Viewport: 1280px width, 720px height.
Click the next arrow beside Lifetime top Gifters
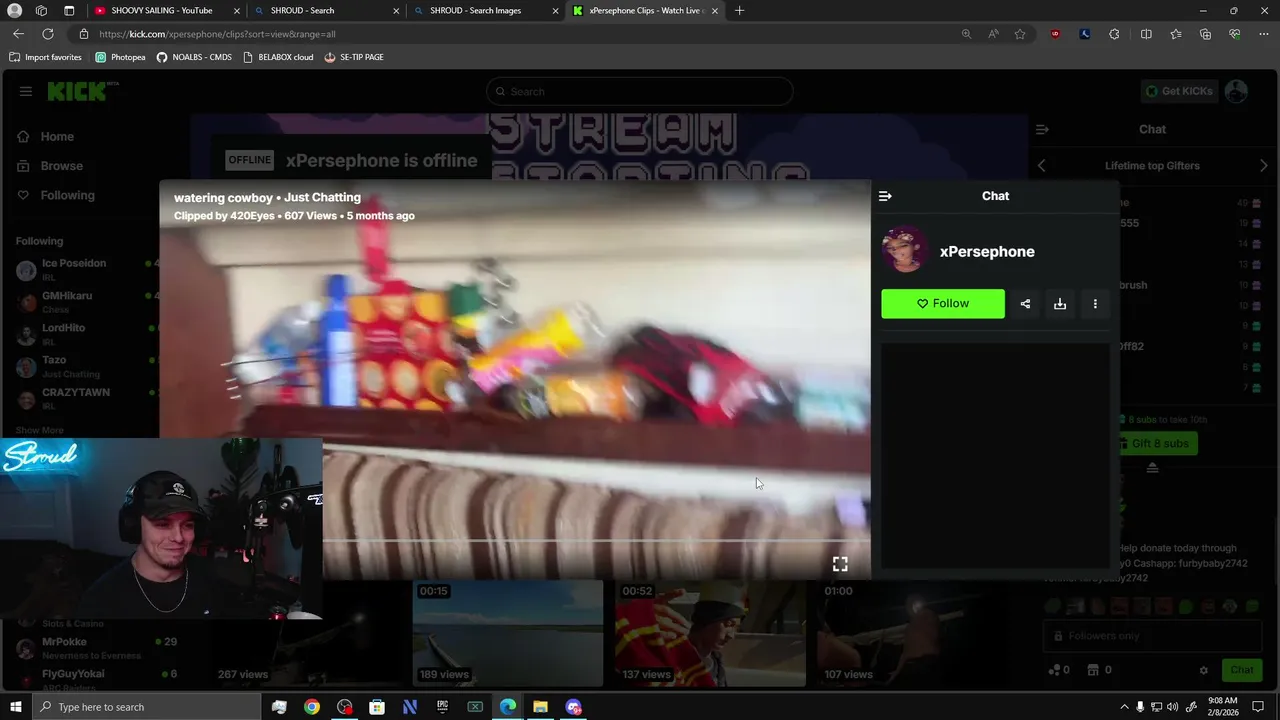(x=1263, y=166)
